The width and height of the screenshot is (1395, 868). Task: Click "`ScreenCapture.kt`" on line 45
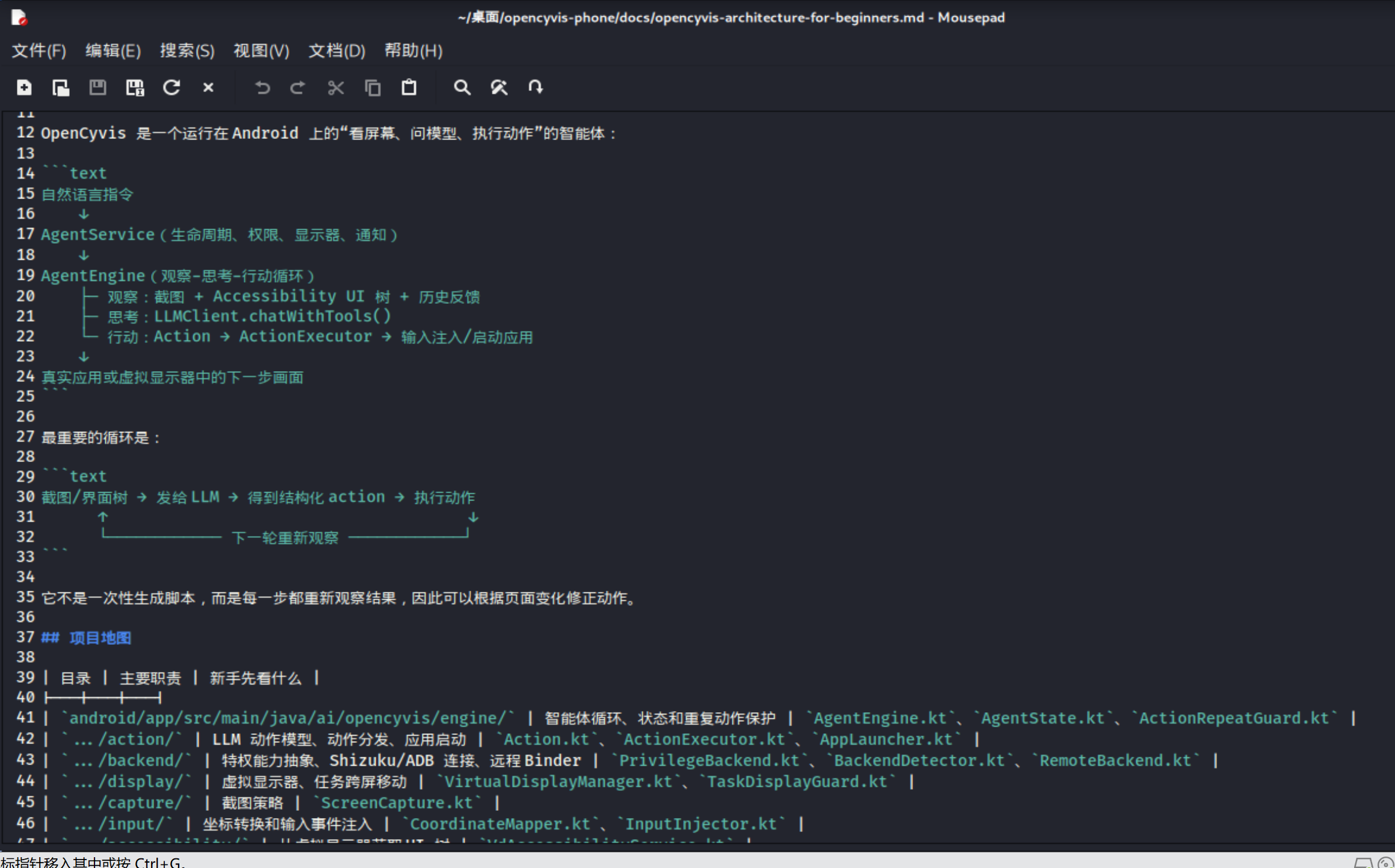pos(397,802)
